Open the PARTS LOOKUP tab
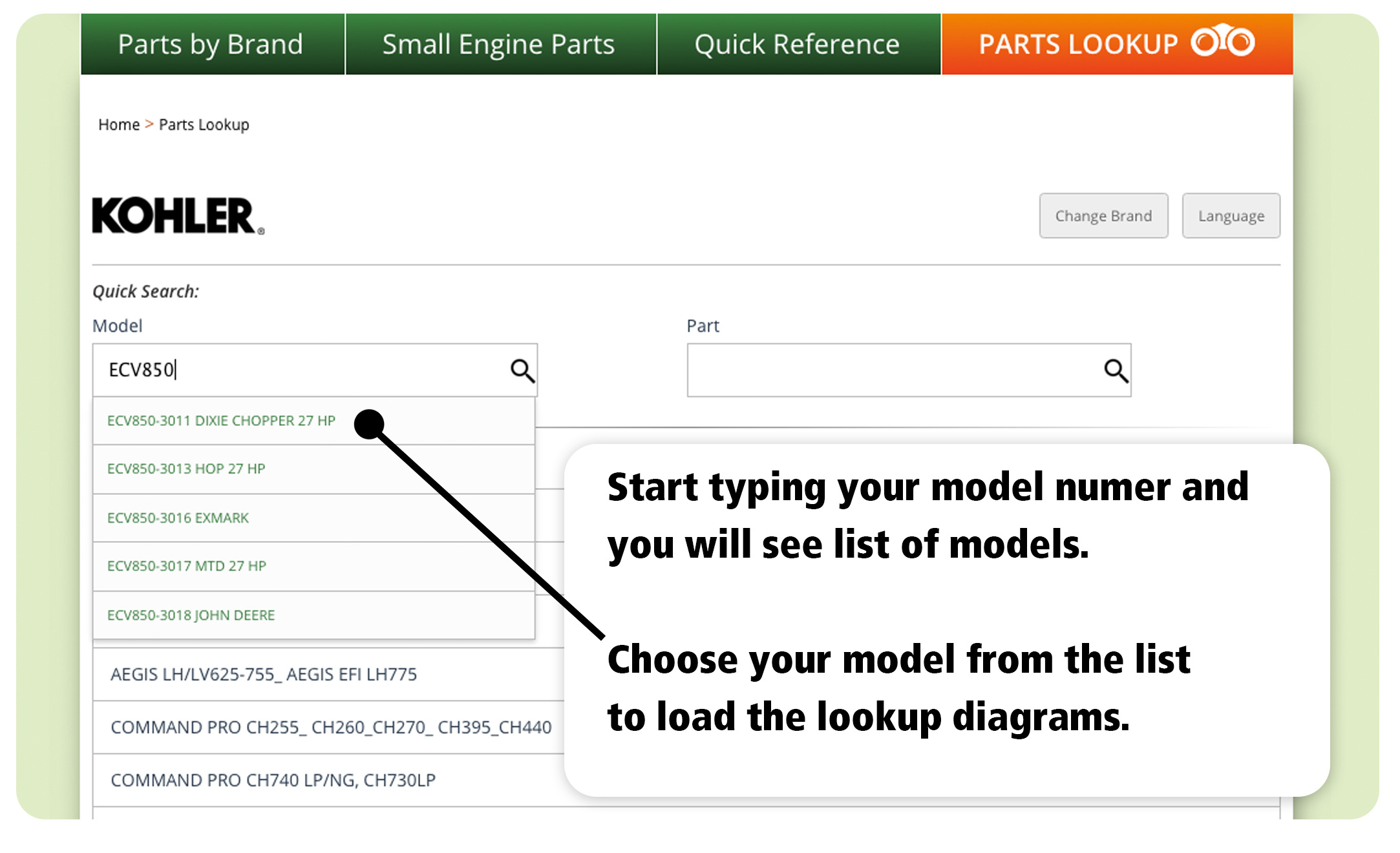Screen dimensions: 1400x853 coord(1117,44)
